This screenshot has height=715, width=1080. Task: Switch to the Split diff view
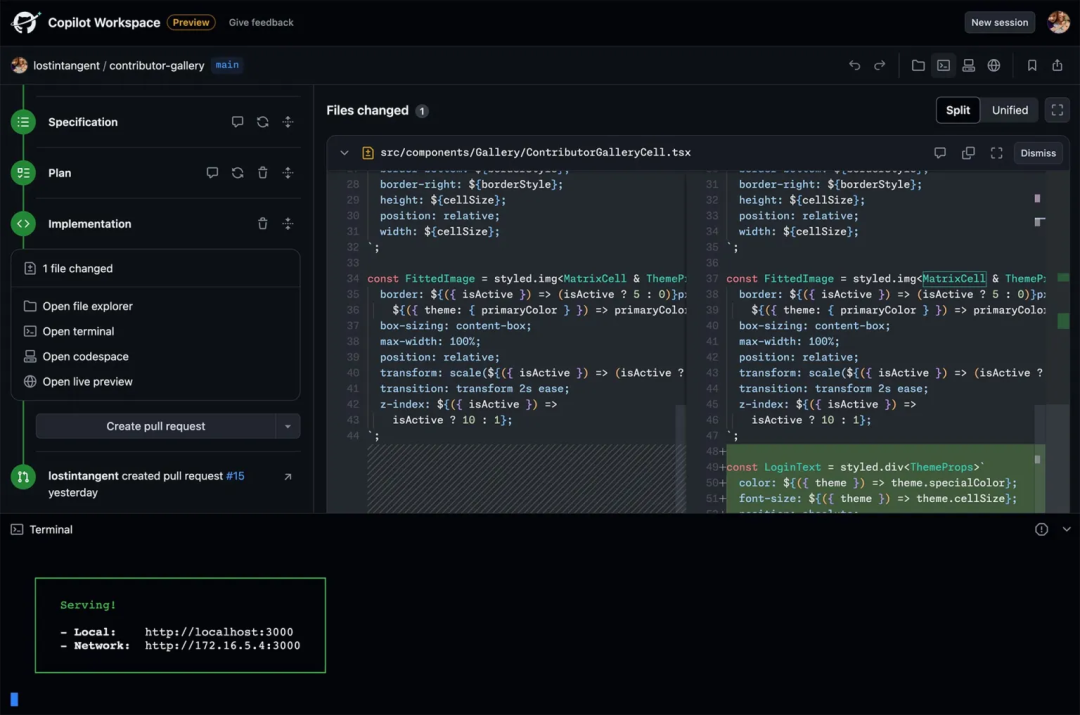957,110
